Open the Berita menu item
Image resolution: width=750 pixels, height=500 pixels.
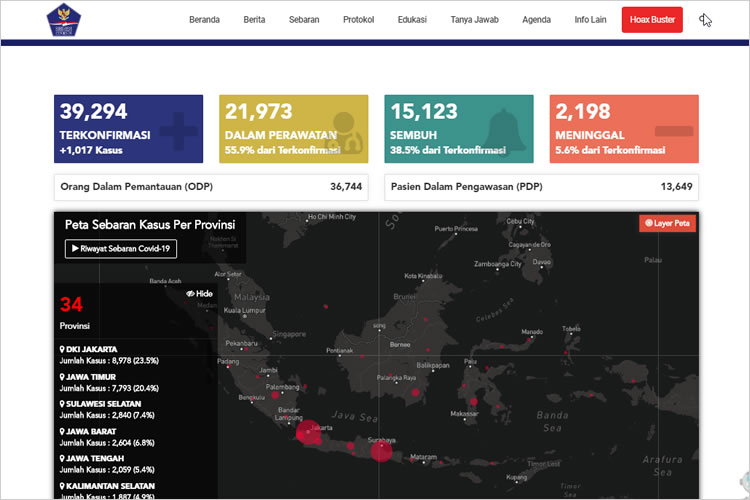point(254,20)
